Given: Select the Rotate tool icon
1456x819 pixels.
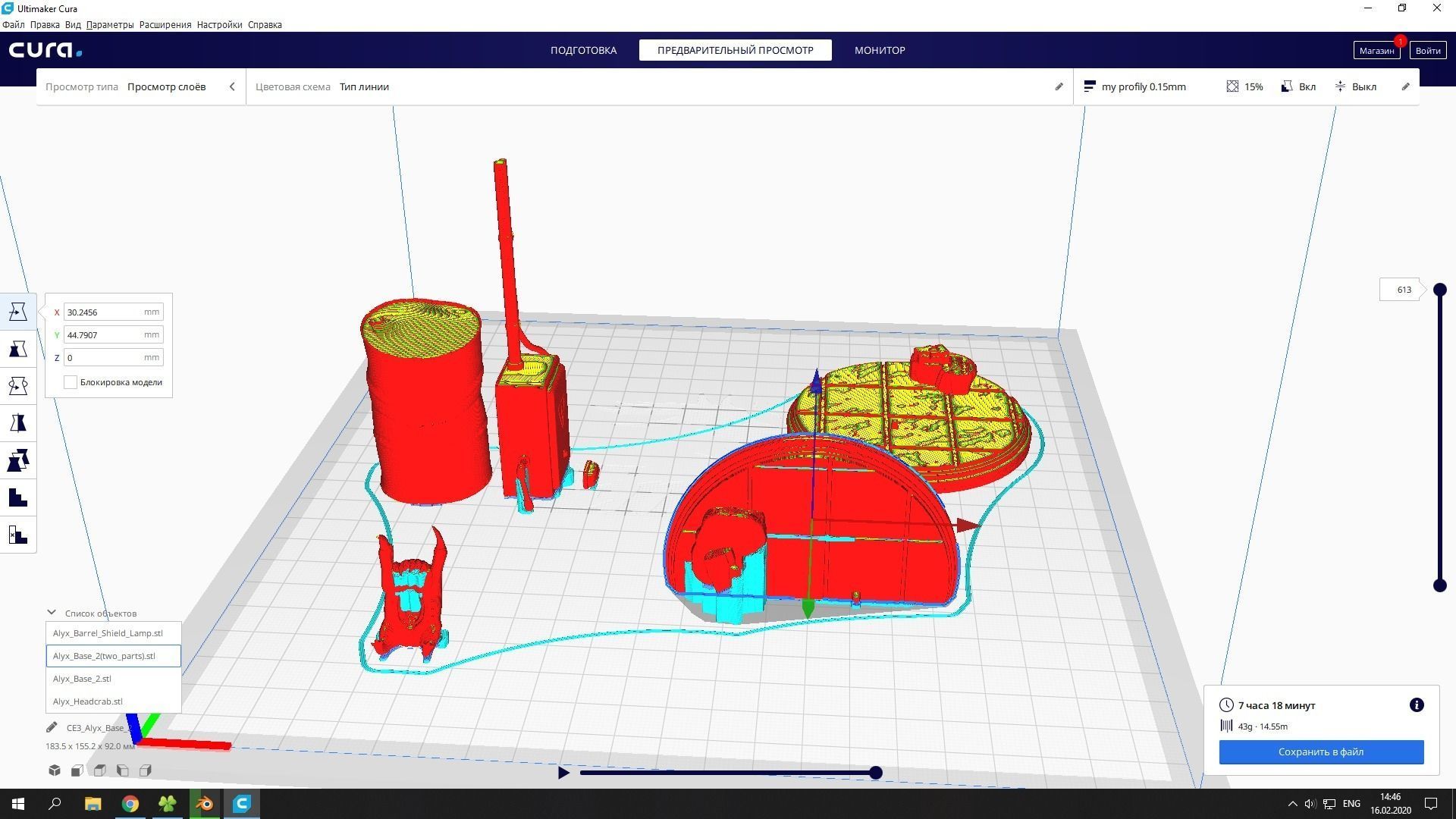Looking at the screenshot, I should 18,386.
